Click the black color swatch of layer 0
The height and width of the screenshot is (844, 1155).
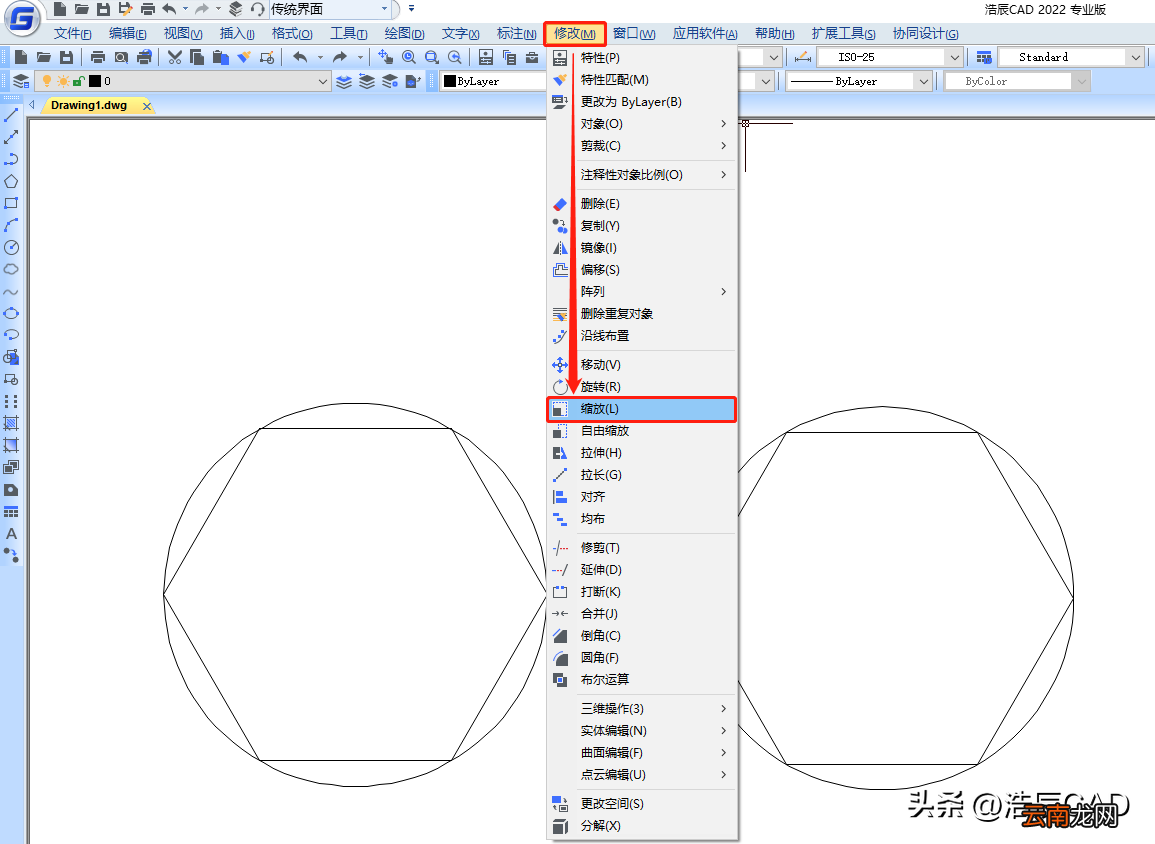click(95, 81)
